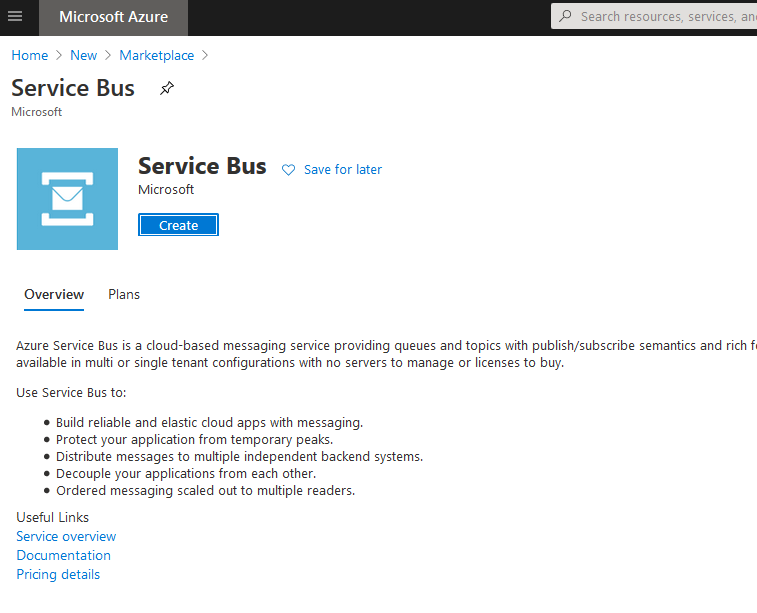Click "Microsoft" publisher text under Create heading
The width and height of the screenshot is (757, 613).
tap(166, 190)
